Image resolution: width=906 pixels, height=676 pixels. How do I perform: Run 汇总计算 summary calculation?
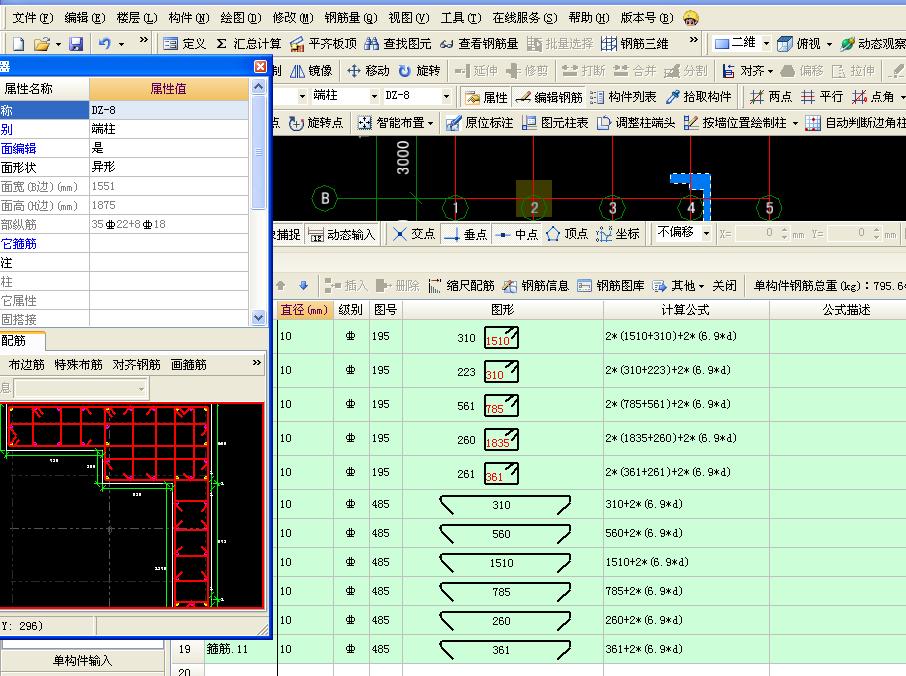[248, 43]
